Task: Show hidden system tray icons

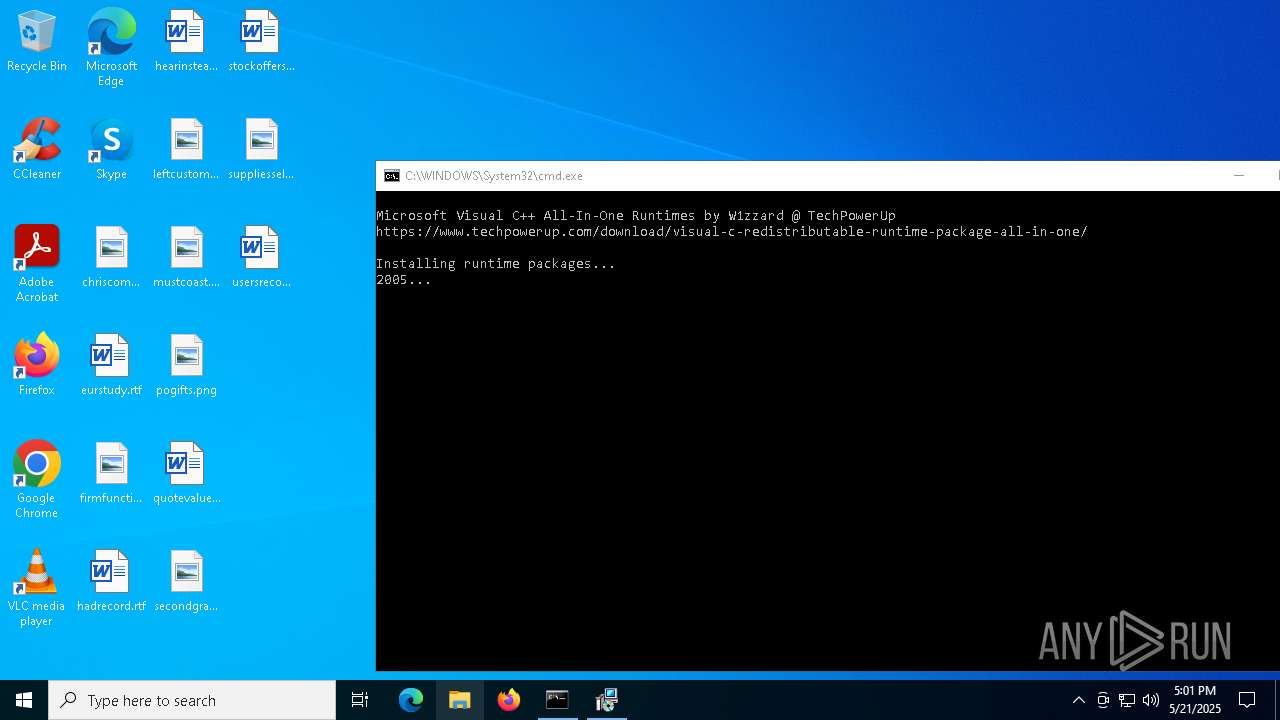Action: coord(1078,700)
